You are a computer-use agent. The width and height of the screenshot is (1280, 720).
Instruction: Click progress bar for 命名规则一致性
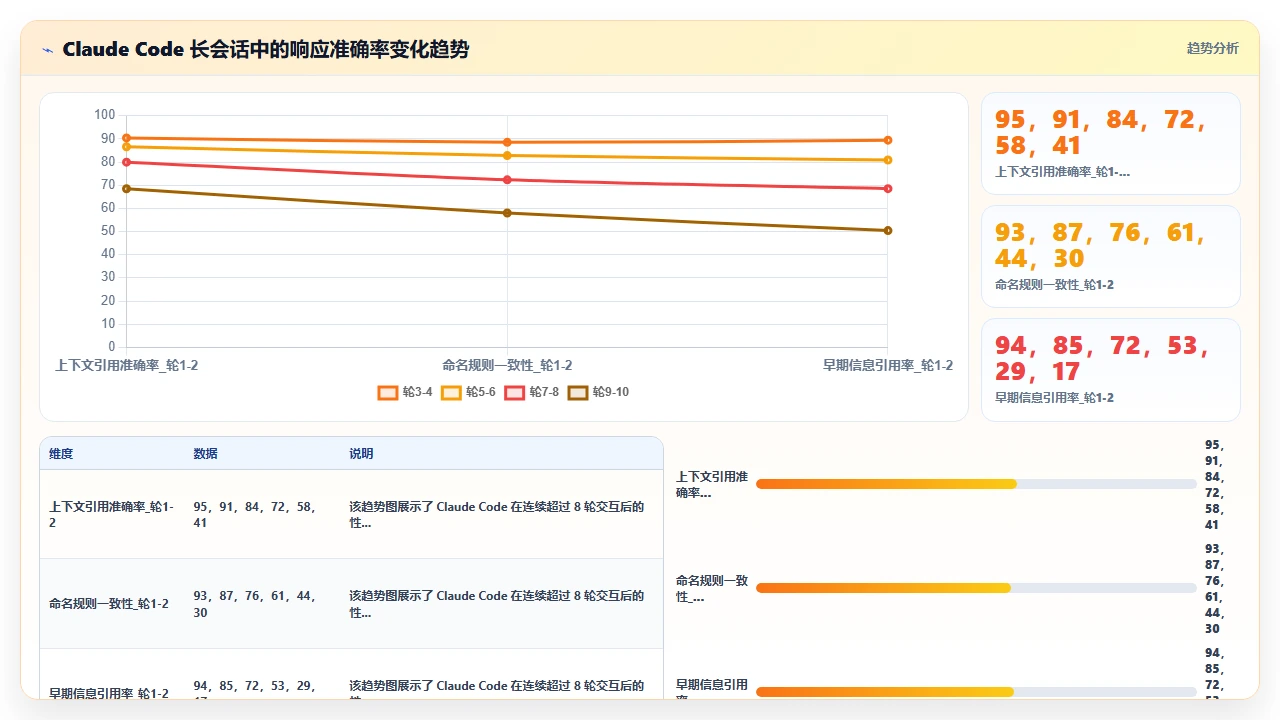pyautogui.click(x=976, y=588)
